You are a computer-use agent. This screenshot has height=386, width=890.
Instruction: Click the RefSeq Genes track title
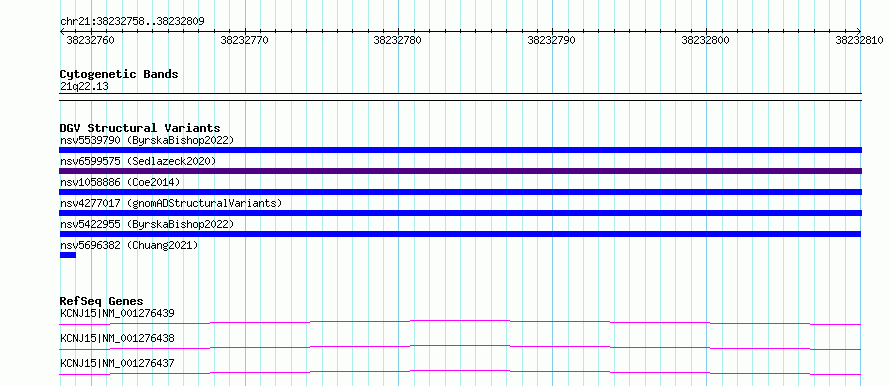[x=102, y=301]
